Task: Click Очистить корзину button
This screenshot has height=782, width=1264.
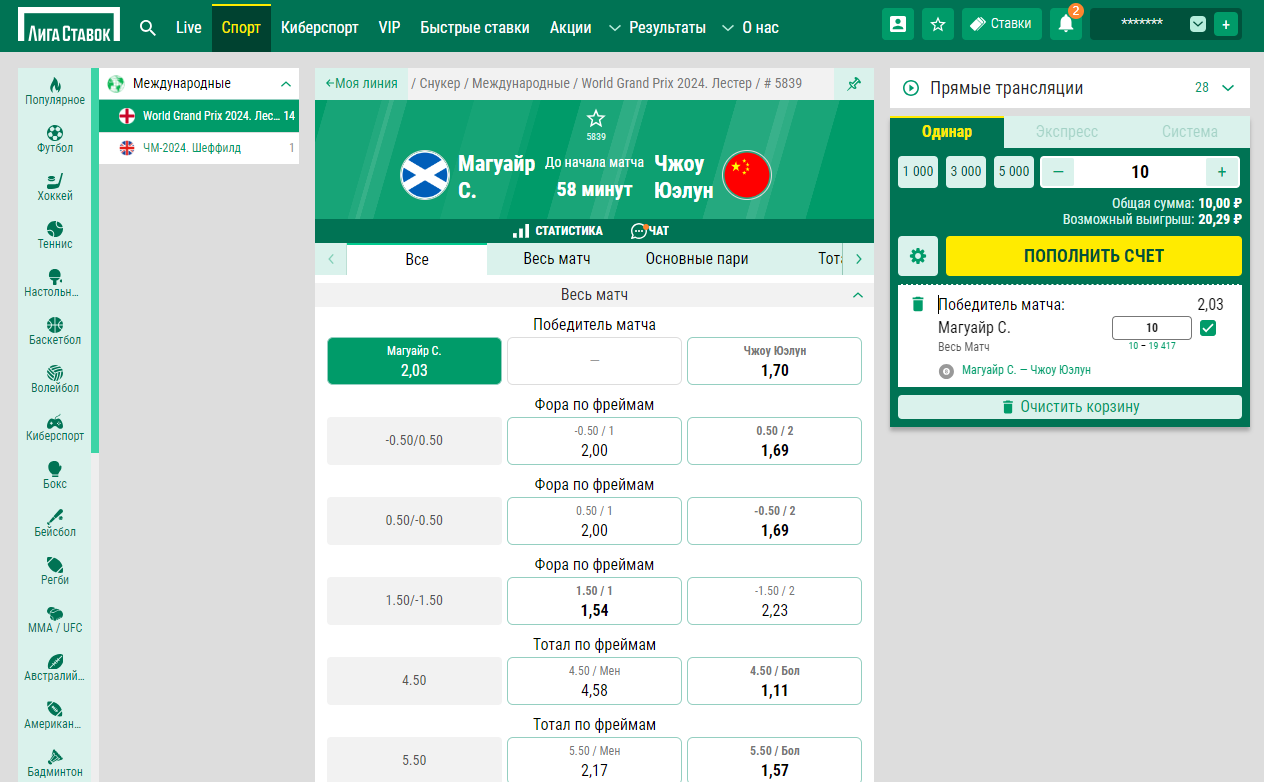Action: tap(1070, 407)
